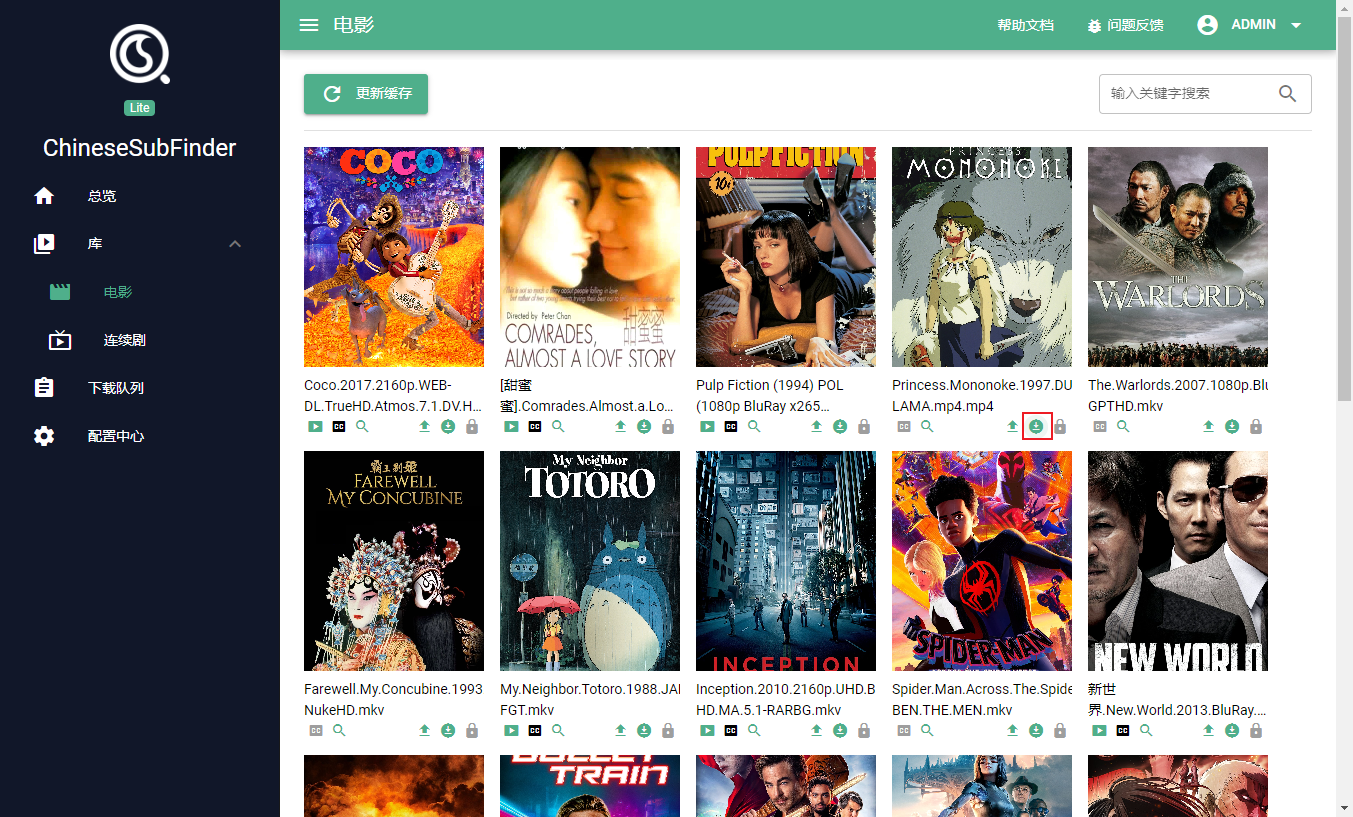Download subtitles for The Warlords
Image resolution: width=1353 pixels, height=817 pixels.
click(1232, 426)
